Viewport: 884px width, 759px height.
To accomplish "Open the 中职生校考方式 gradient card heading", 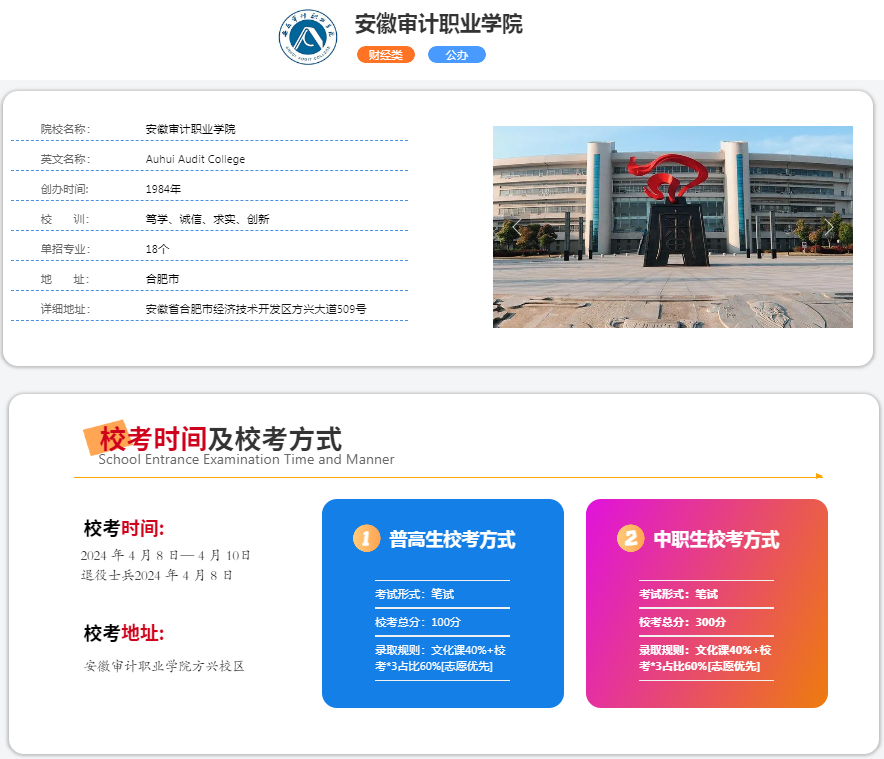I will coord(716,540).
